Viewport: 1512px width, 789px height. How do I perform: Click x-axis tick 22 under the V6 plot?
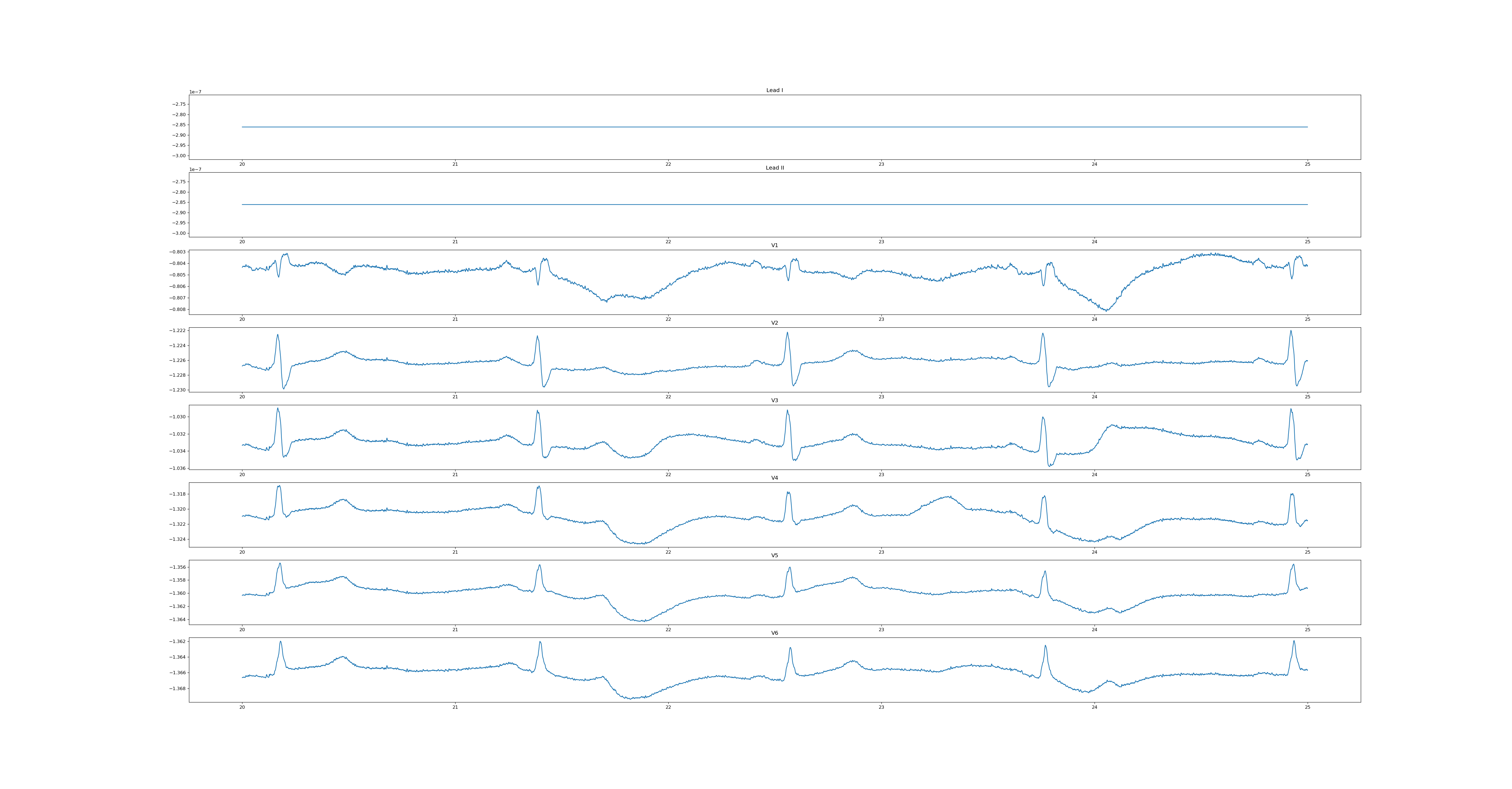coord(668,707)
